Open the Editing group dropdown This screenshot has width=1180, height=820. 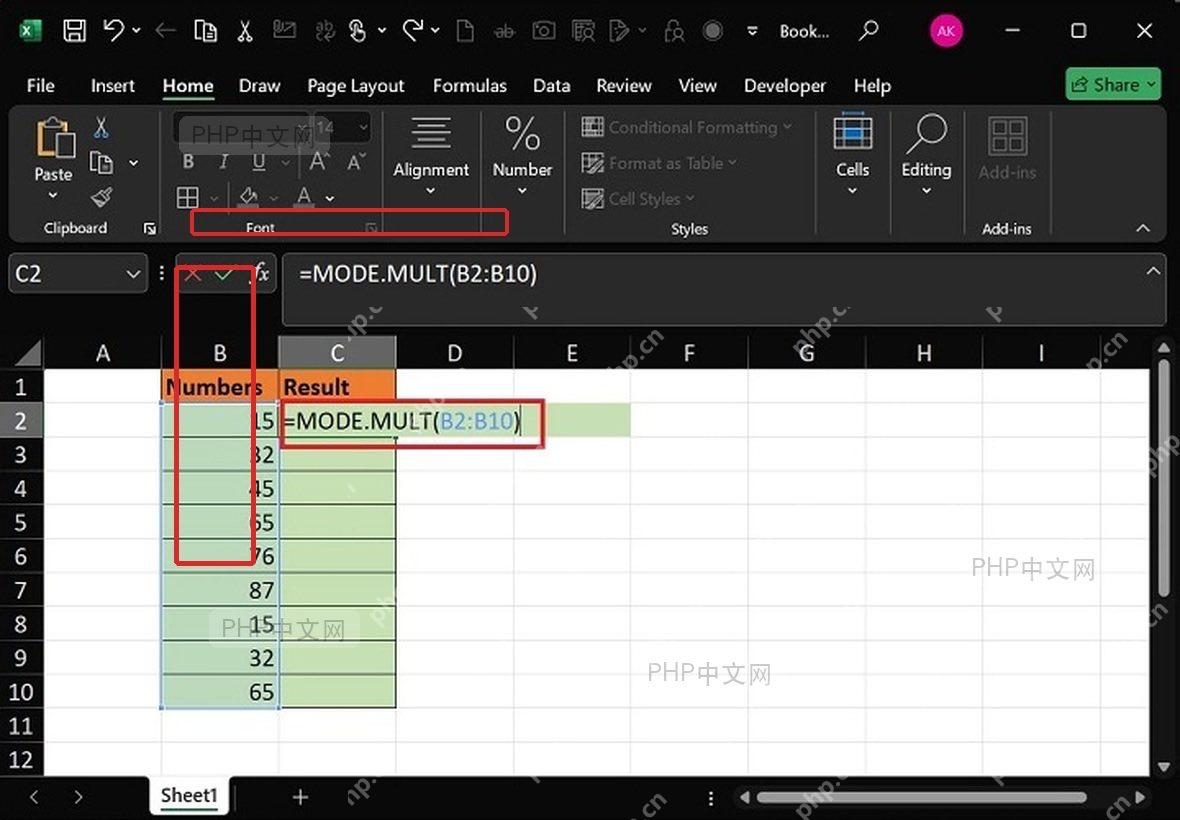926,191
